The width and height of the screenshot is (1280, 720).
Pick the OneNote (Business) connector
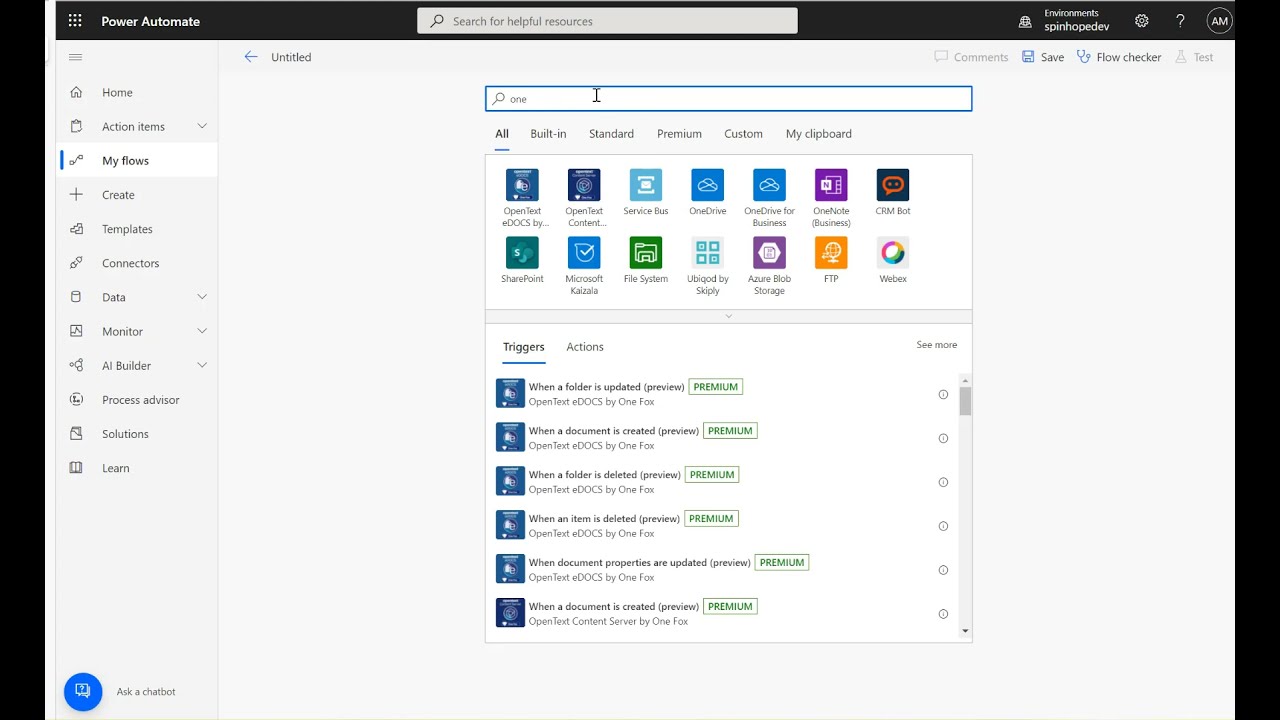pos(831,185)
